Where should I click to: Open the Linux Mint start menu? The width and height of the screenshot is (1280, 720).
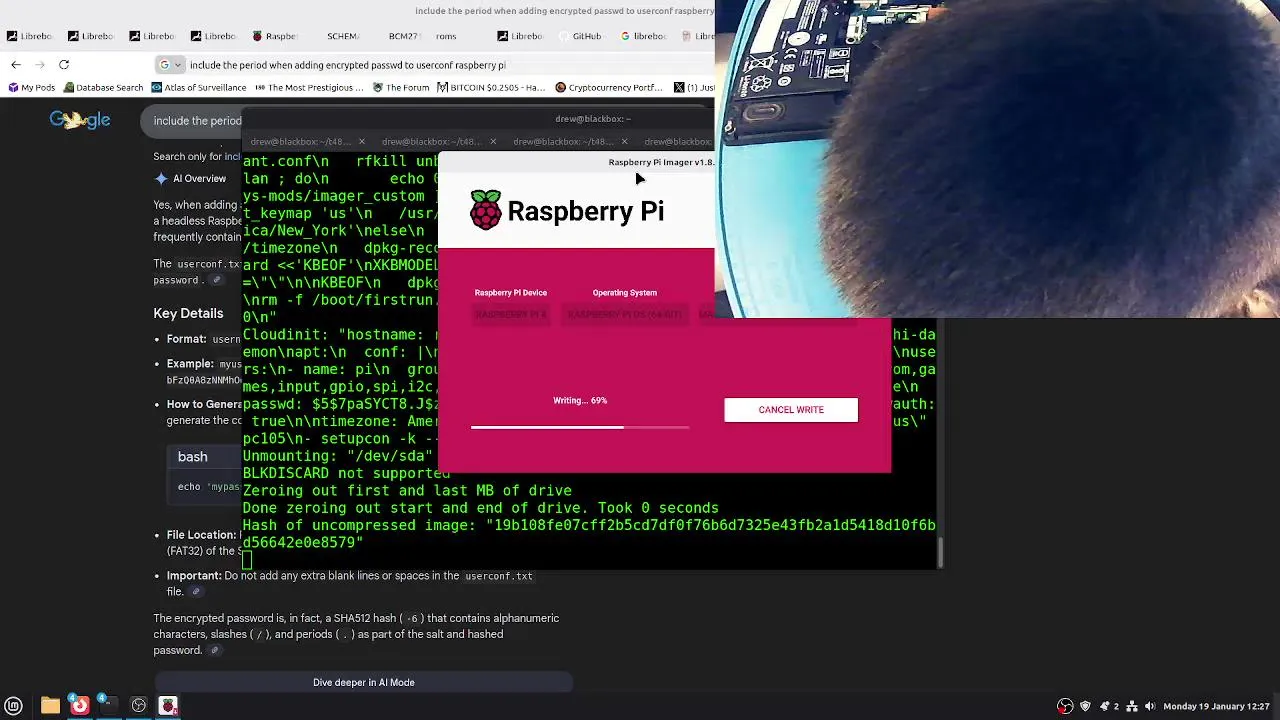14,706
